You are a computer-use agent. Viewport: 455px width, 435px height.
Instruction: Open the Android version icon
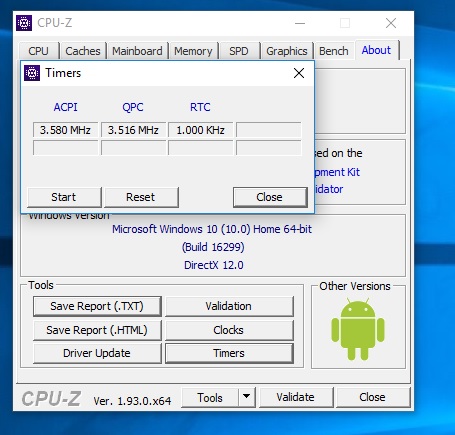pos(358,329)
